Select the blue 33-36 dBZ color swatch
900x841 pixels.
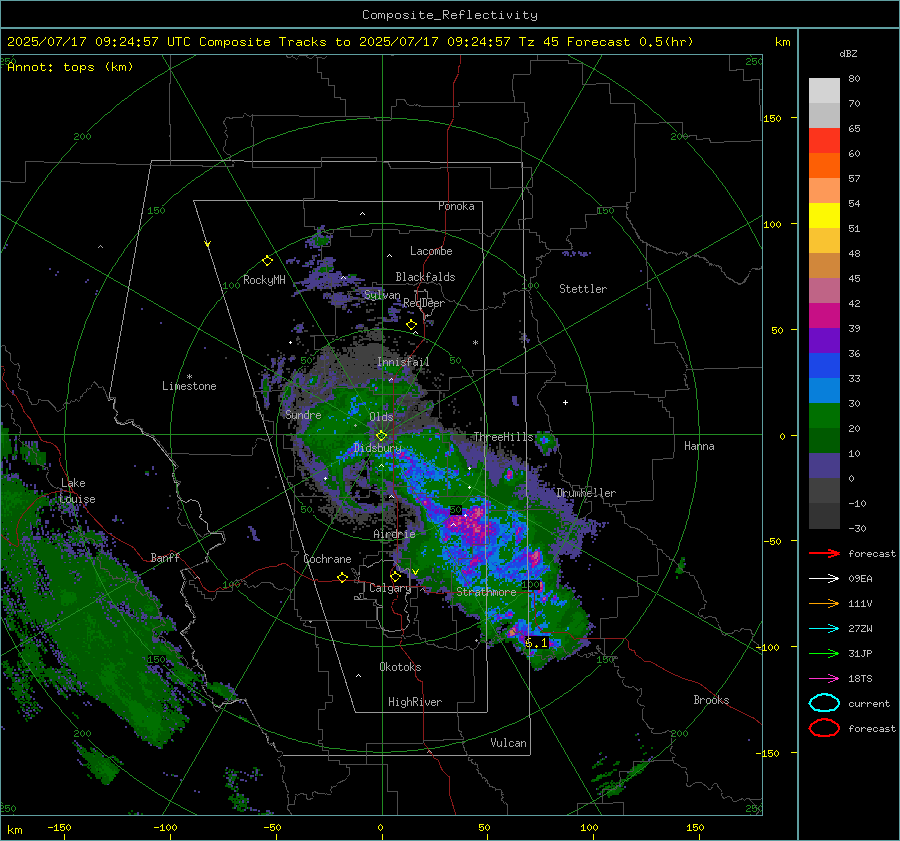point(824,366)
